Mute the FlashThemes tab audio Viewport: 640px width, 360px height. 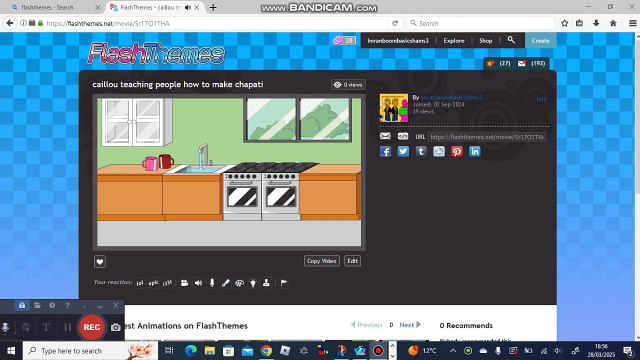(188, 7)
